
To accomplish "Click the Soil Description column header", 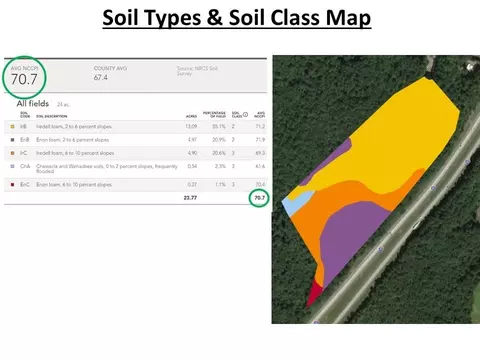I will pyautogui.click(x=52, y=116).
